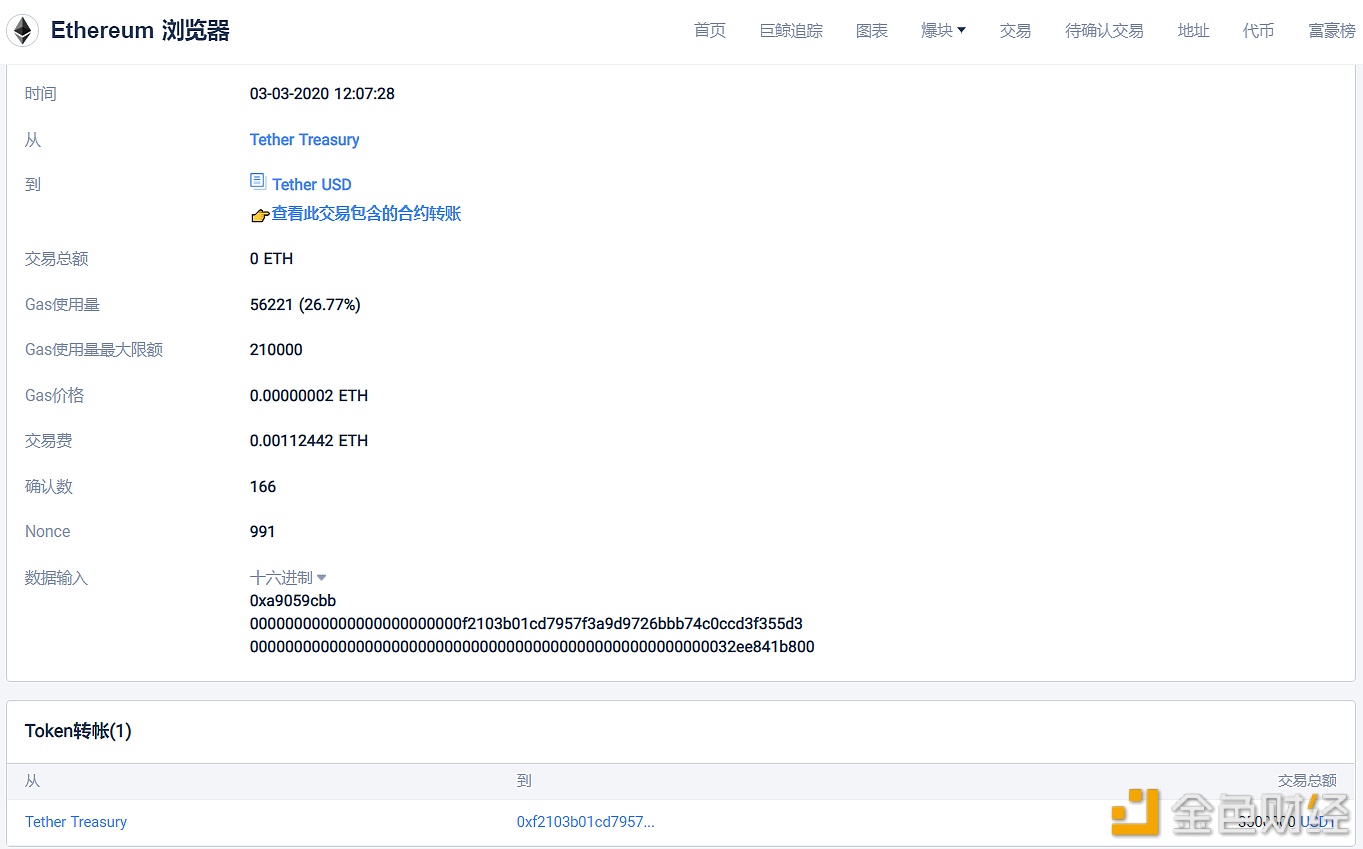Screen dimensions: 1363x849
Task: Select Gas used value 56221 (26.77%)
Action: (305, 305)
